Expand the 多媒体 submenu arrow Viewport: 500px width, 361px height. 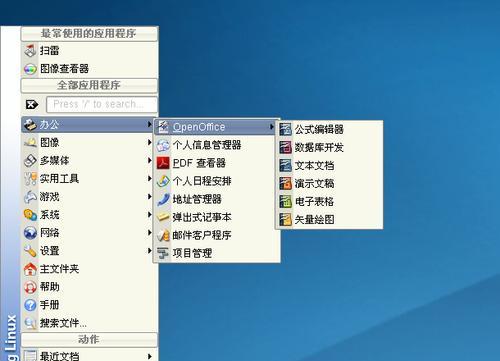pos(149,160)
